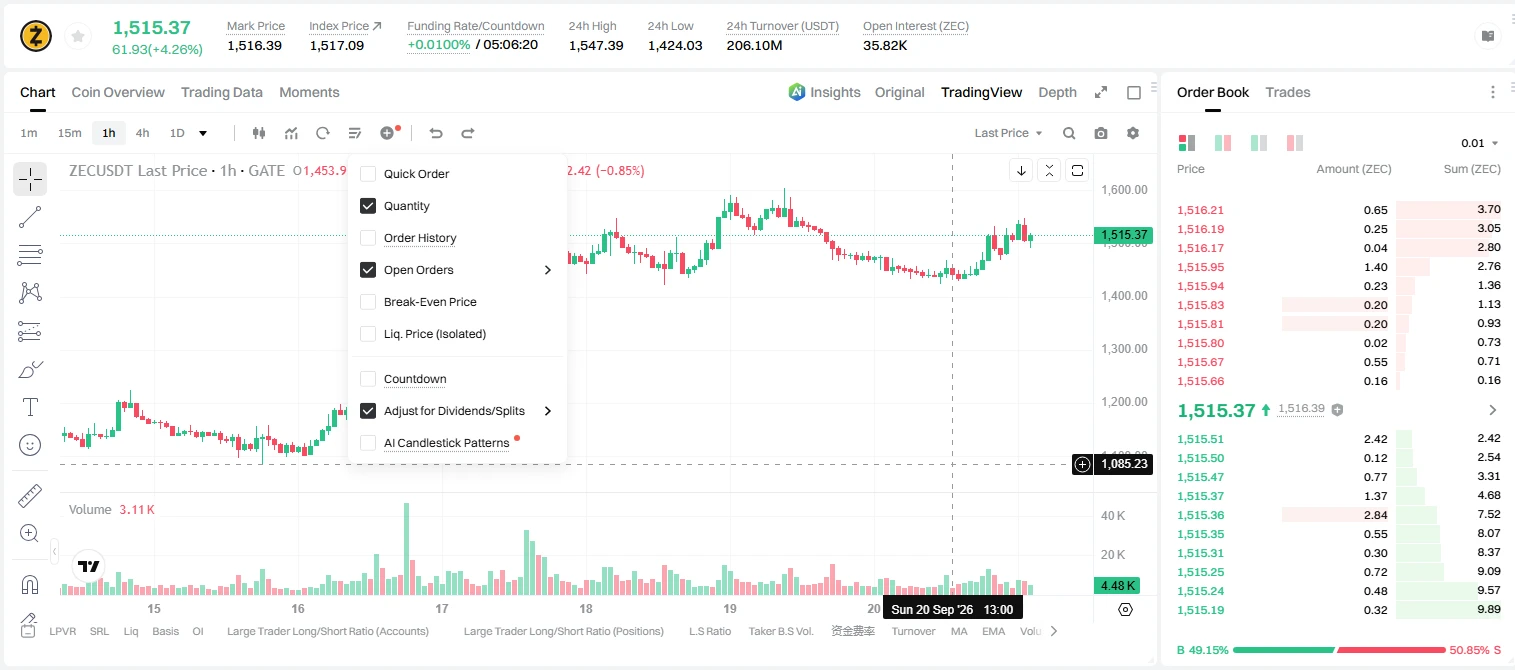This screenshot has width=1515, height=670.
Task: Select the Text annotation tool
Action: point(30,407)
